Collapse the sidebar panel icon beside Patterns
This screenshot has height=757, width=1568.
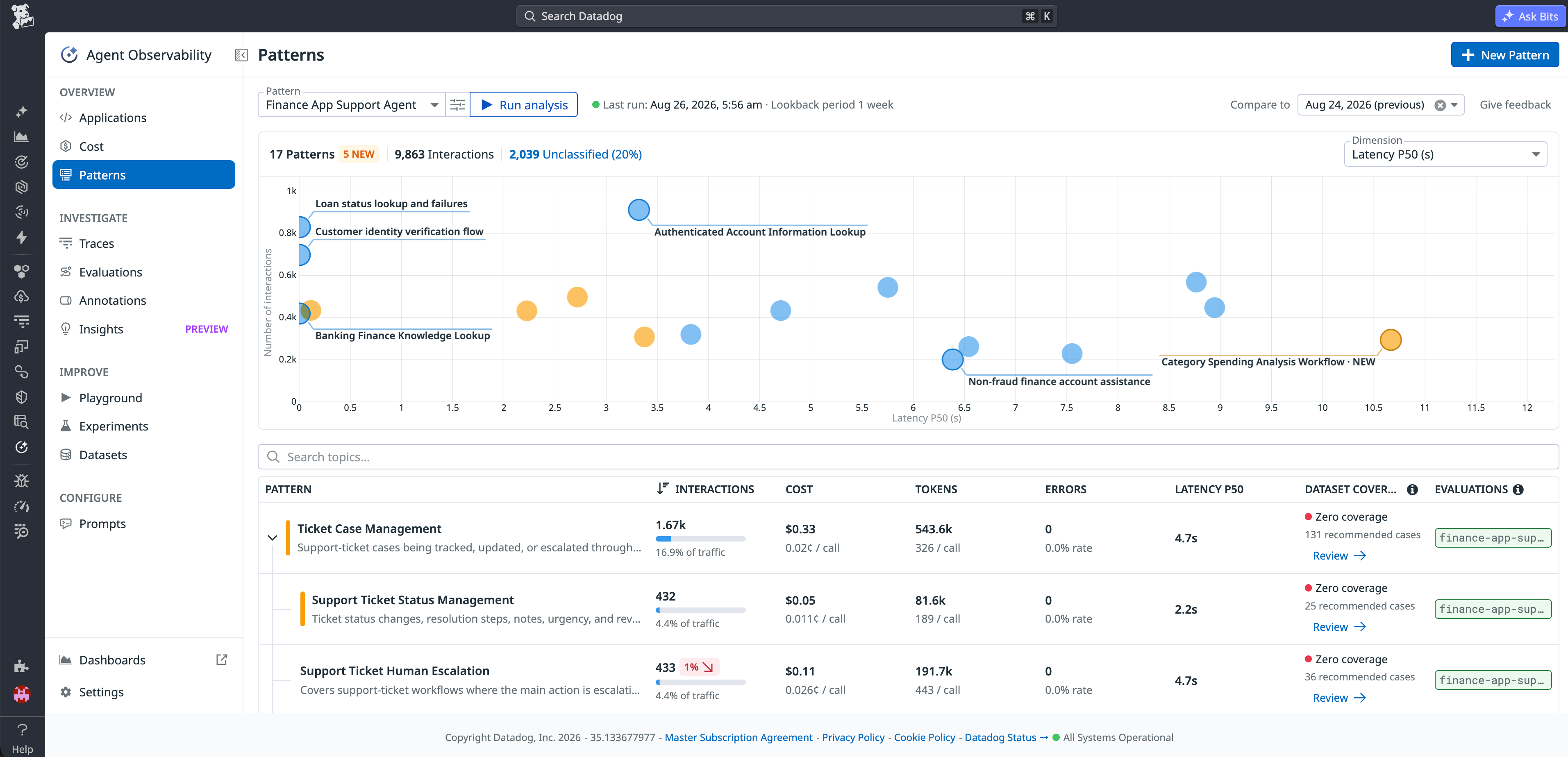[x=241, y=55]
